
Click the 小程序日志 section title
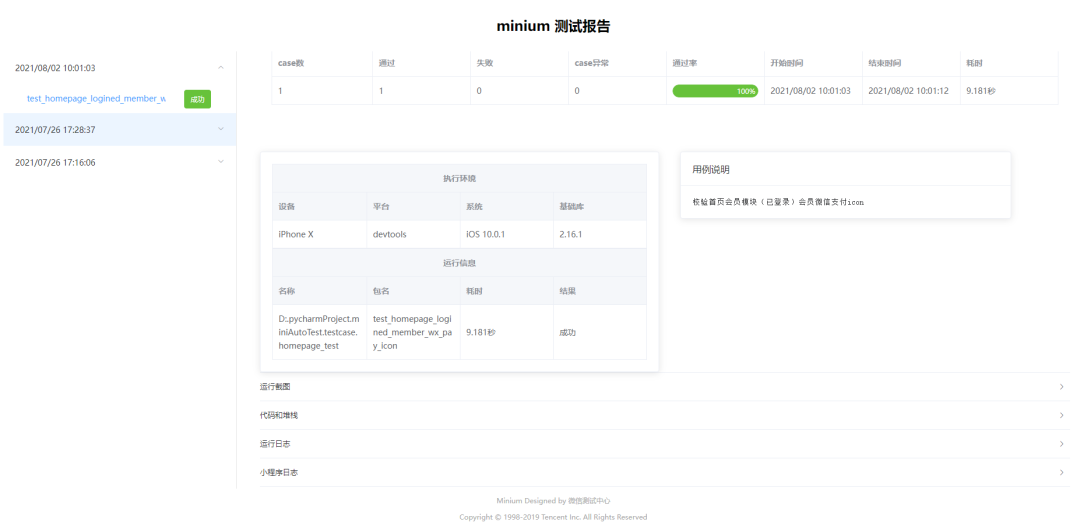279,473
